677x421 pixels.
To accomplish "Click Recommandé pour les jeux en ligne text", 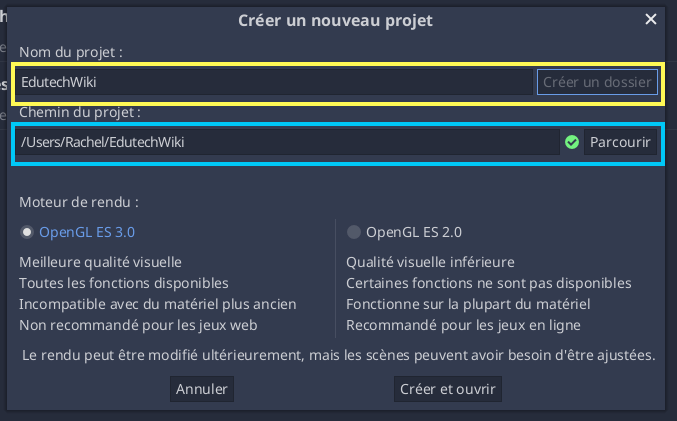I will [463, 325].
